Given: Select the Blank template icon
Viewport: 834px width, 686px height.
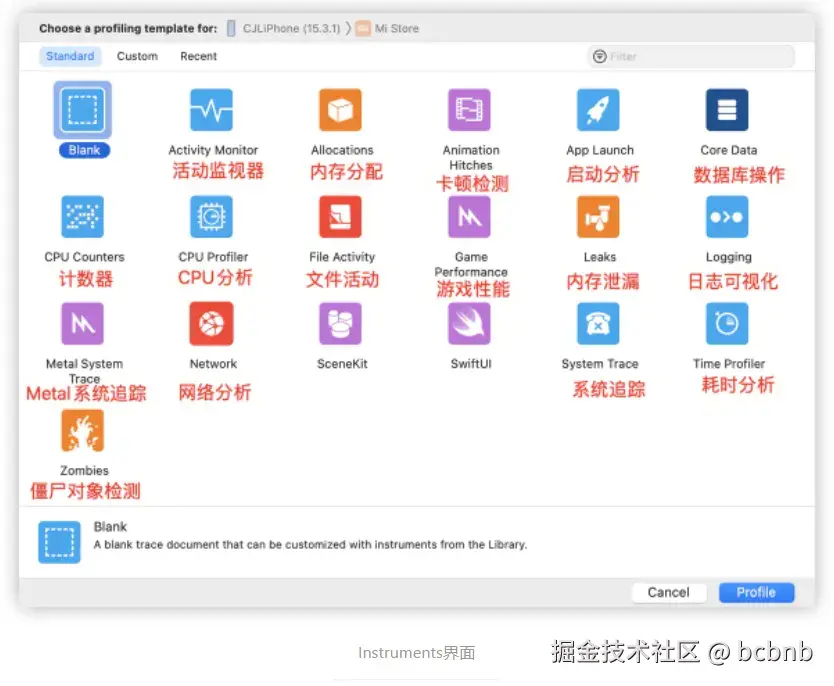Looking at the screenshot, I should coord(82,110).
